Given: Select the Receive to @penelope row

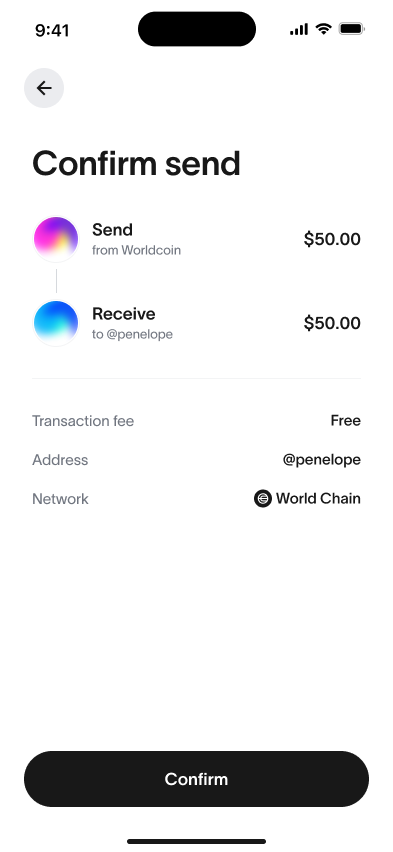Looking at the screenshot, I should 196,323.
